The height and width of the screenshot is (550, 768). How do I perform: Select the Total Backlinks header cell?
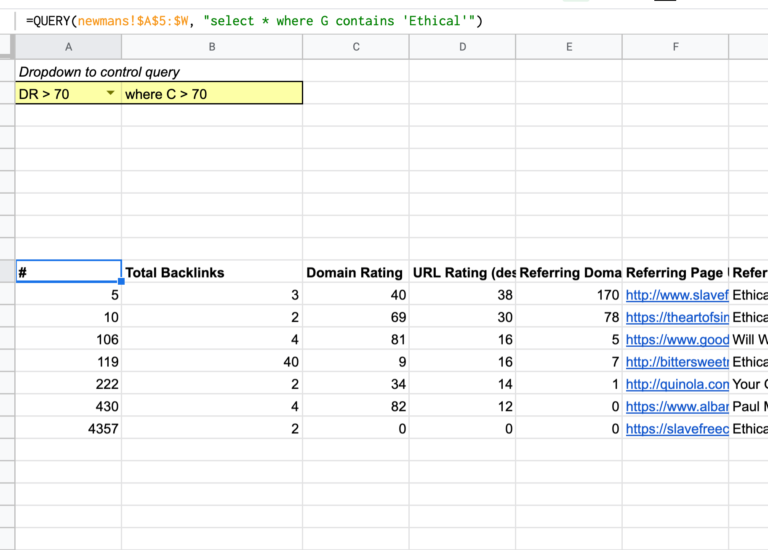[x=211, y=272]
